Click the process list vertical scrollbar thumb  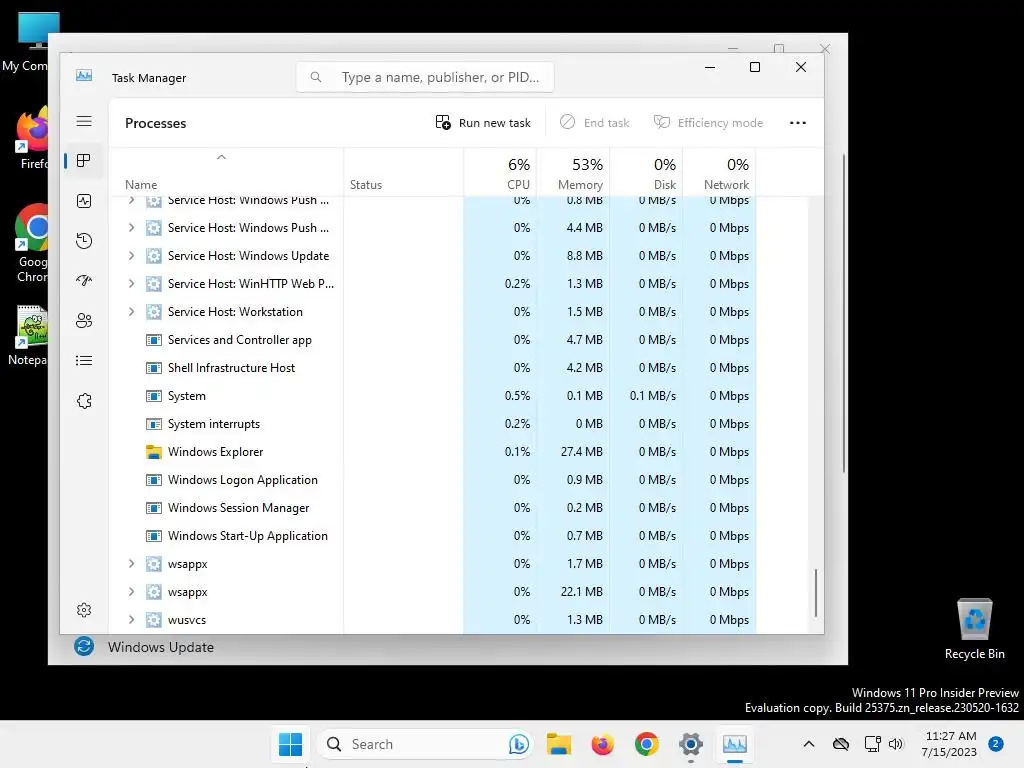click(816, 593)
